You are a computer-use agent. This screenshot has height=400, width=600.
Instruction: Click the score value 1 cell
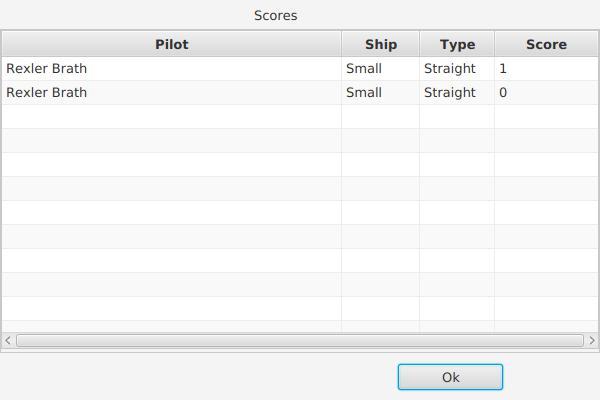tap(546, 69)
